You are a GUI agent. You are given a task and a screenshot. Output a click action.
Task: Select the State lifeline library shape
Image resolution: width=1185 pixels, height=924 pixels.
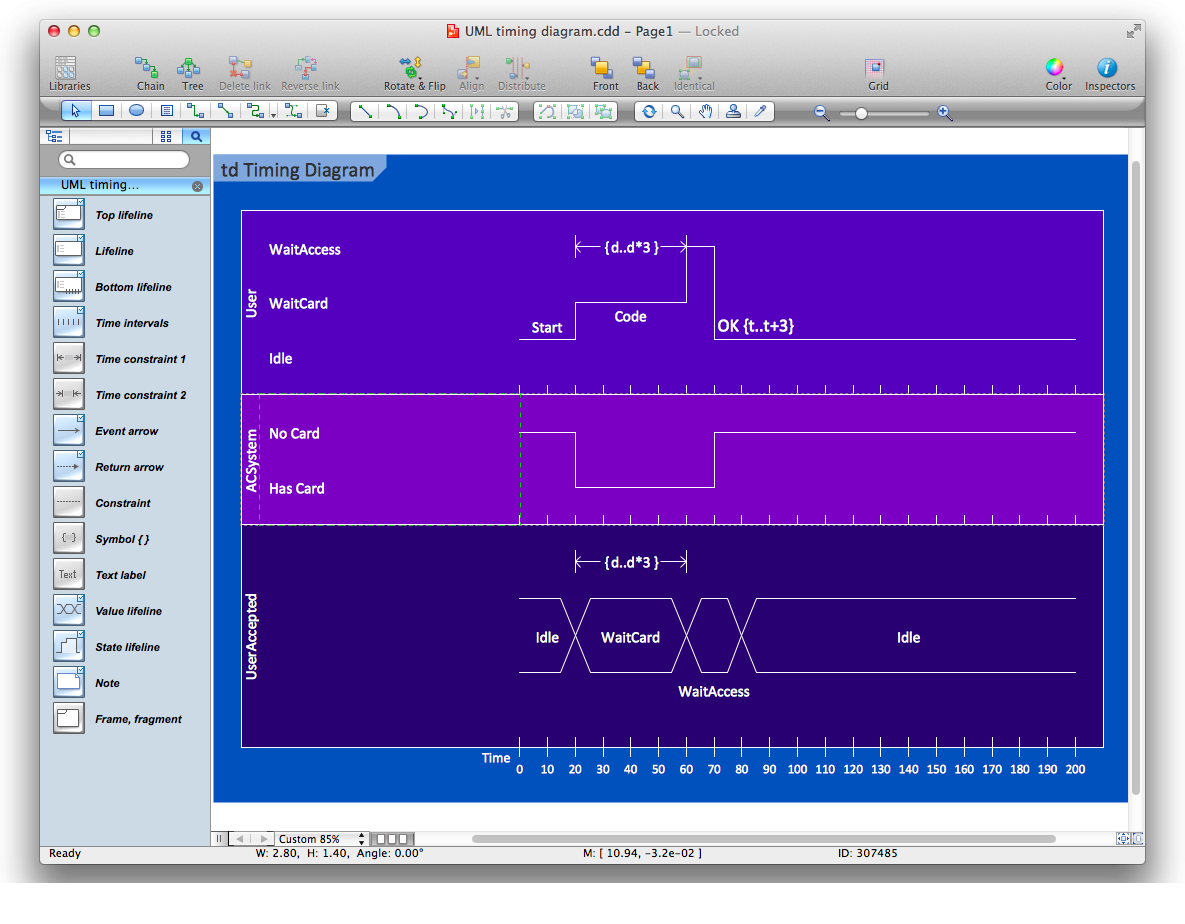pos(68,647)
